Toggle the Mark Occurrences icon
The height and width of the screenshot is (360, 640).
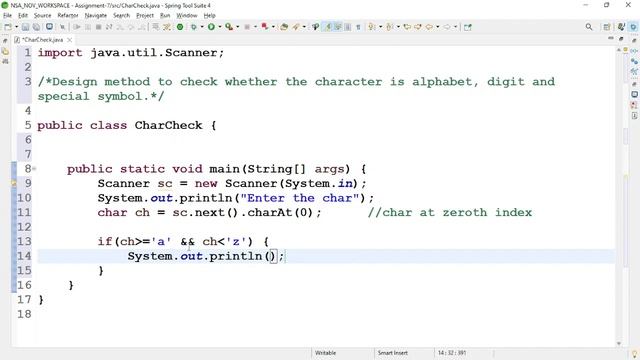point(327,27)
